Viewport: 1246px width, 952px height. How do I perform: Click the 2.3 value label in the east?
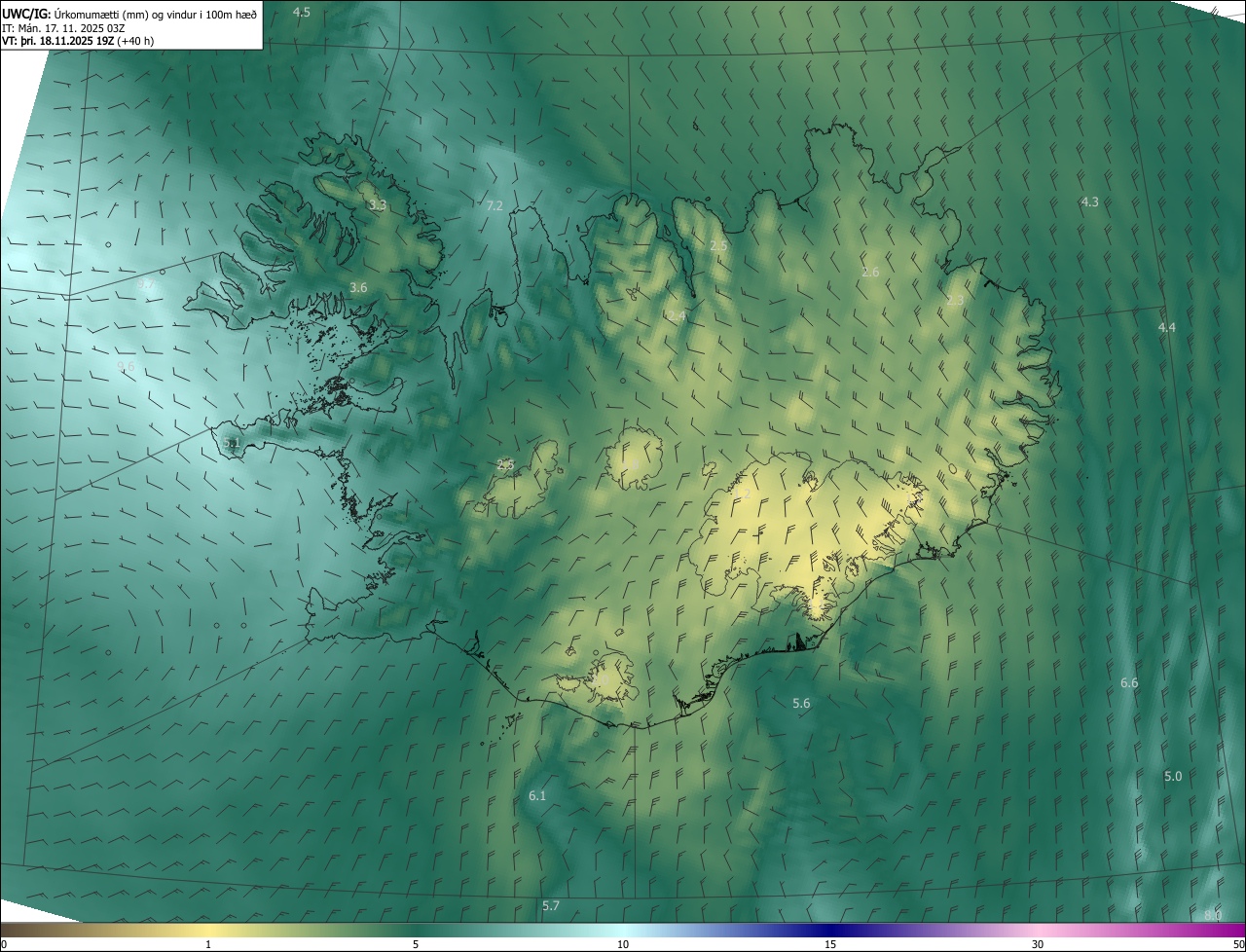coord(955,300)
